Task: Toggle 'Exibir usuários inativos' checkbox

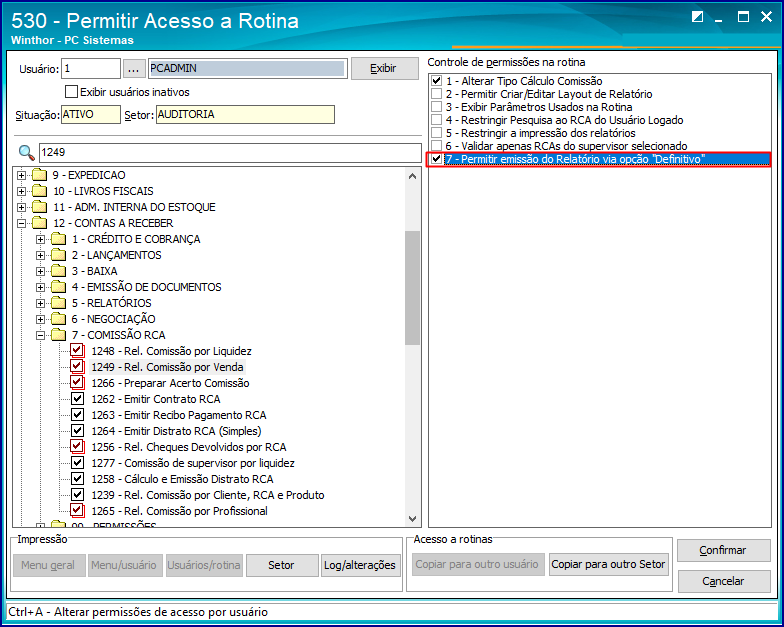Action: coord(72,92)
